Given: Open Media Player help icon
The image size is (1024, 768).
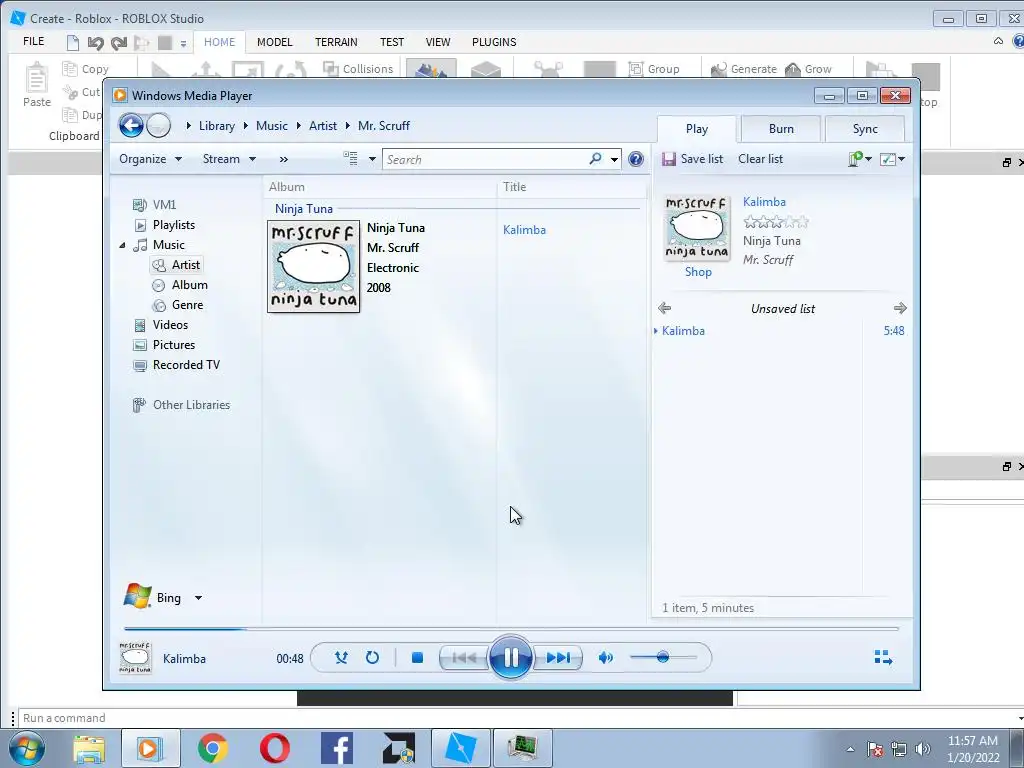Looking at the screenshot, I should coord(635,159).
